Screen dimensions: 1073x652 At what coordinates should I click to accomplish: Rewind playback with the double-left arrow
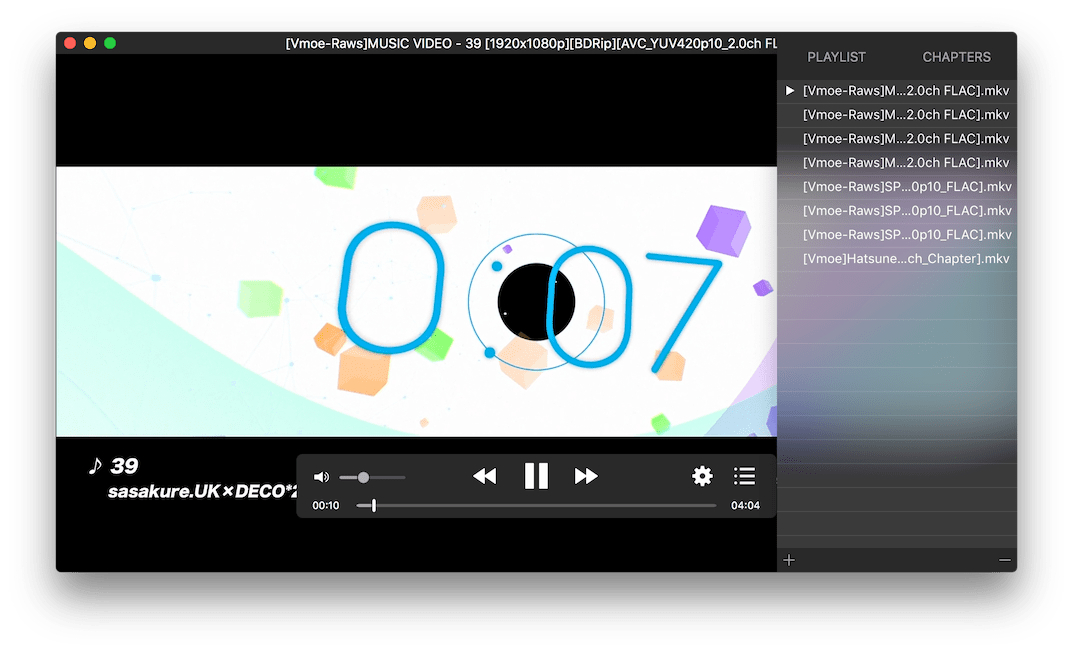484,477
